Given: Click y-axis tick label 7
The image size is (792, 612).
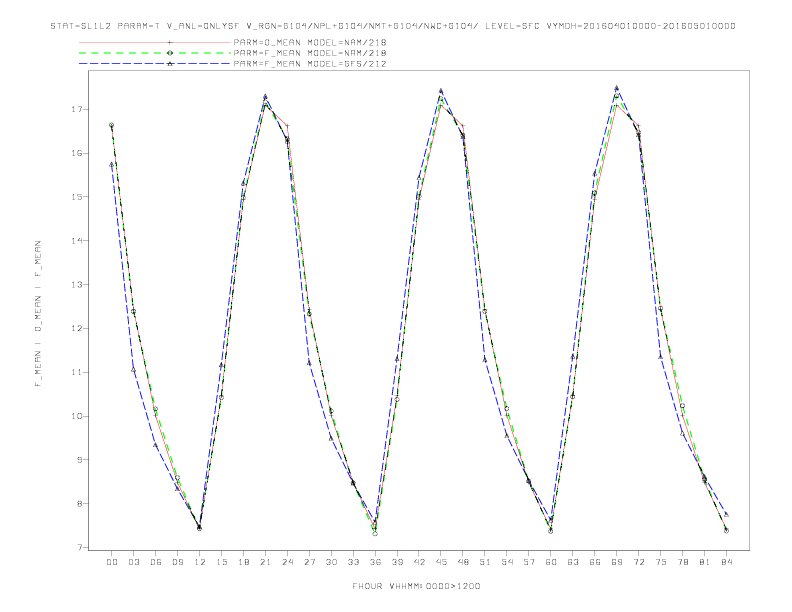Looking at the screenshot, I should click(80, 547).
